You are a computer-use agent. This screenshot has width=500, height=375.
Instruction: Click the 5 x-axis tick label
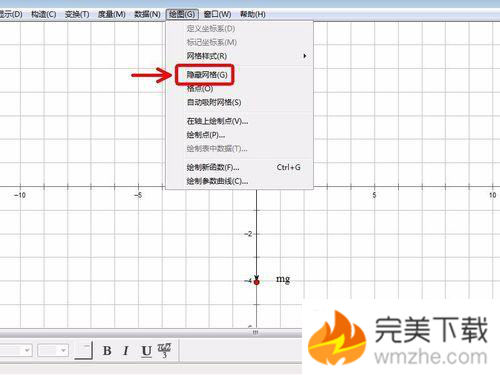pyautogui.click(x=374, y=195)
